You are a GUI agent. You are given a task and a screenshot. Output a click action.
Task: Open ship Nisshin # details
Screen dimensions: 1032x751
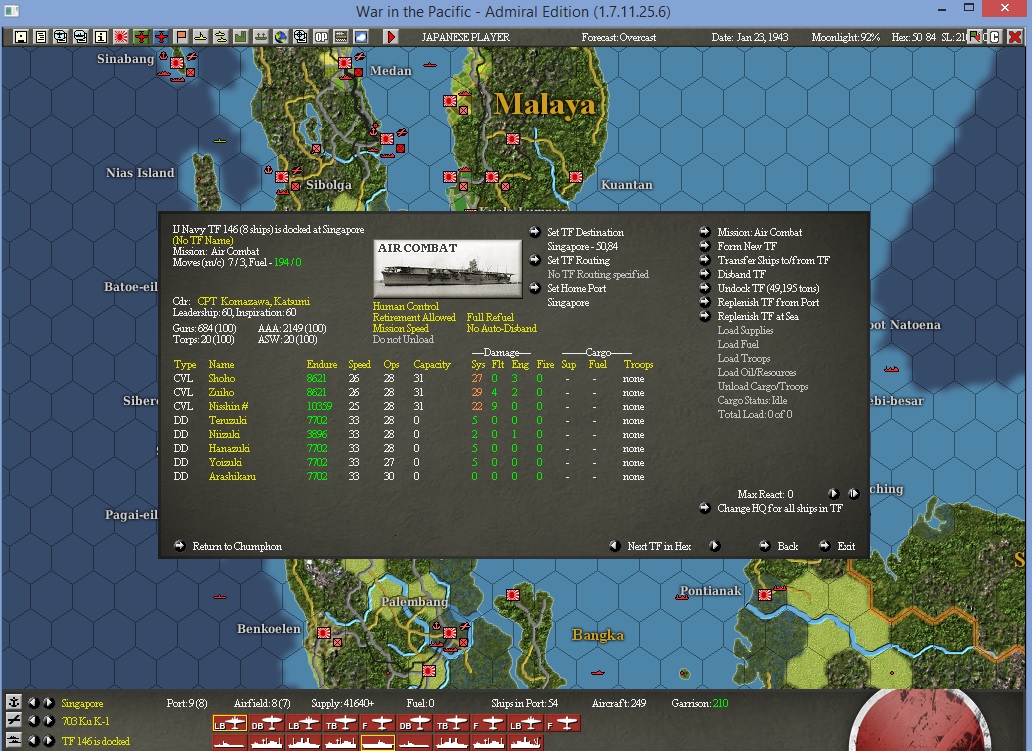(228, 406)
